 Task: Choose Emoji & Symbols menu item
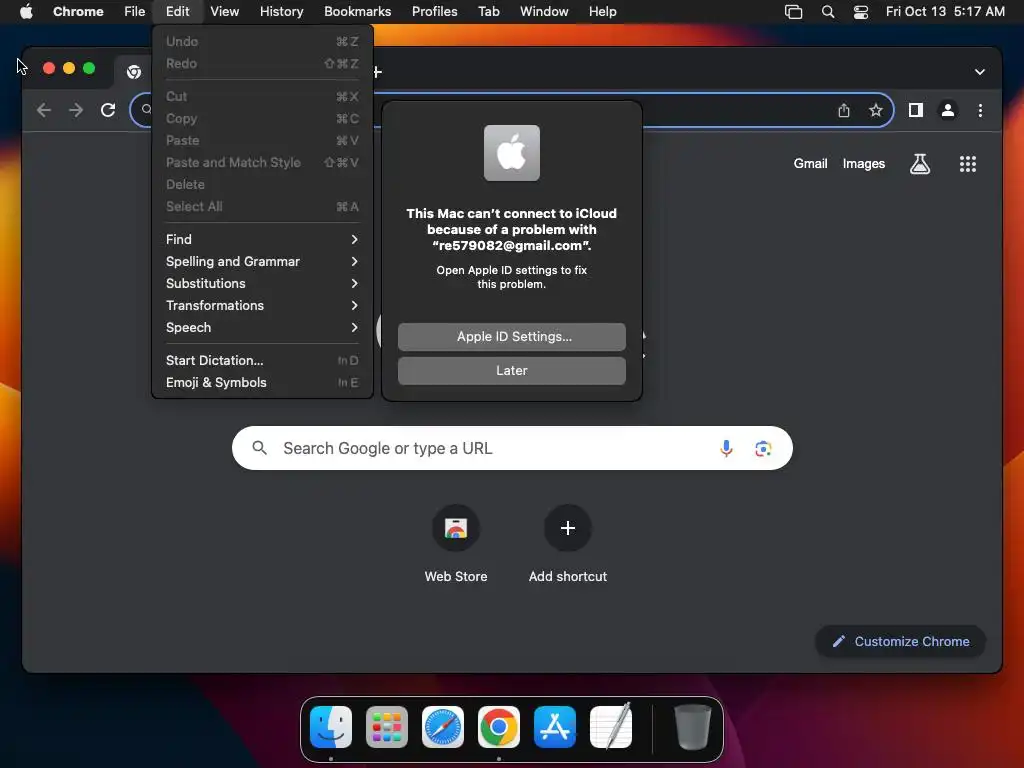click(x=262, y=383)
